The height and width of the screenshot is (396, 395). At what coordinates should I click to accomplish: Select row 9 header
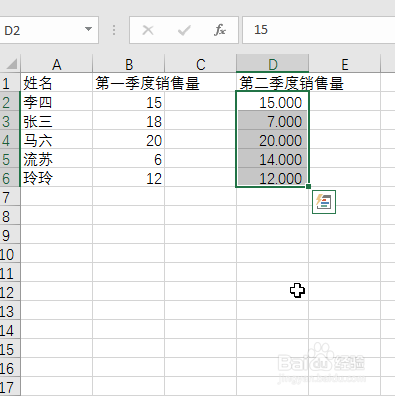[10, 235]
